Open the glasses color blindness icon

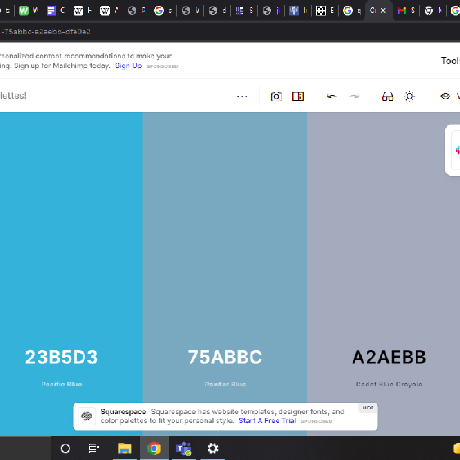coord(387,97)
